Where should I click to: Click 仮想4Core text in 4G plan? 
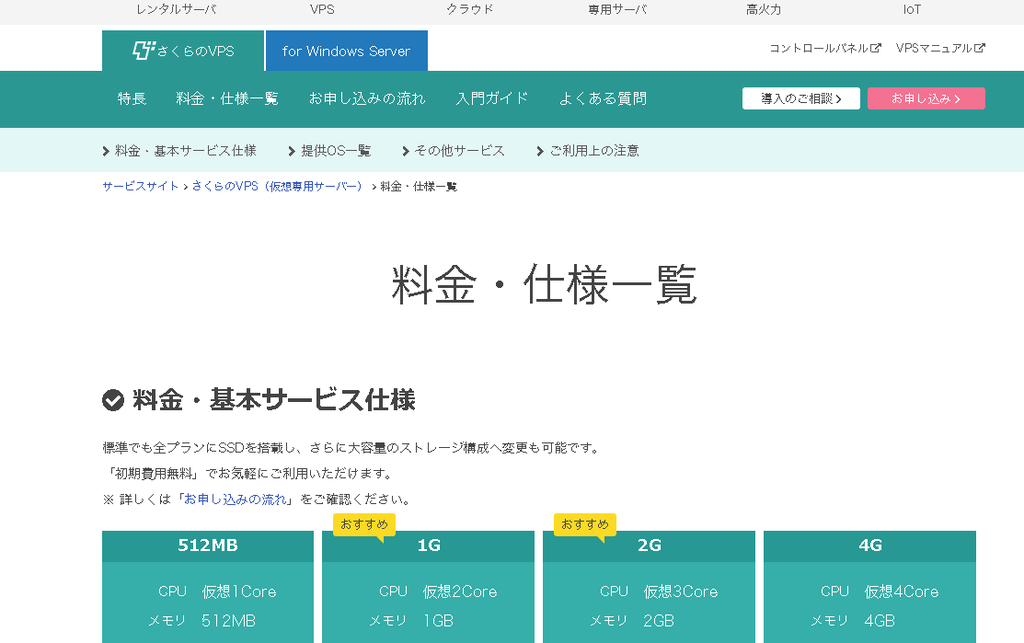click(901, 591)
